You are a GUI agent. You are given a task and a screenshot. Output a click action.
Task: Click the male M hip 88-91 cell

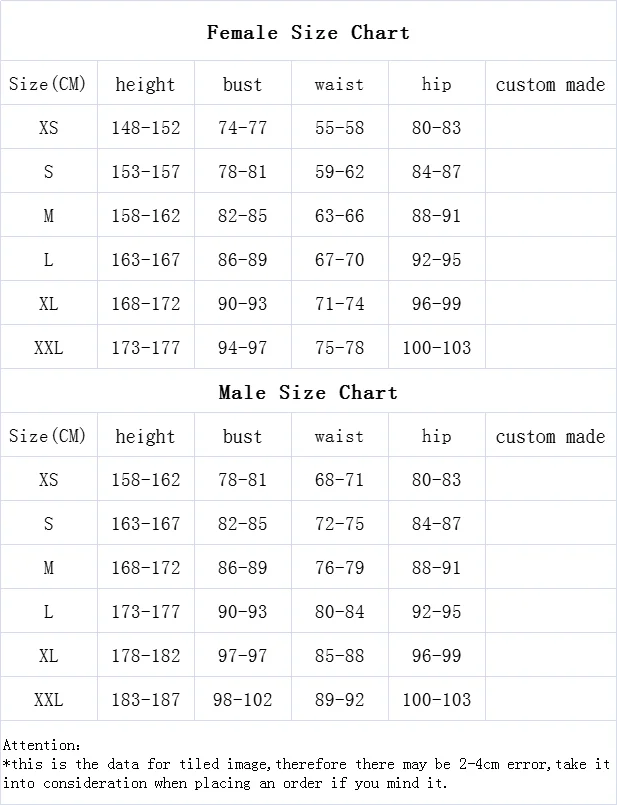coord(437,567)
